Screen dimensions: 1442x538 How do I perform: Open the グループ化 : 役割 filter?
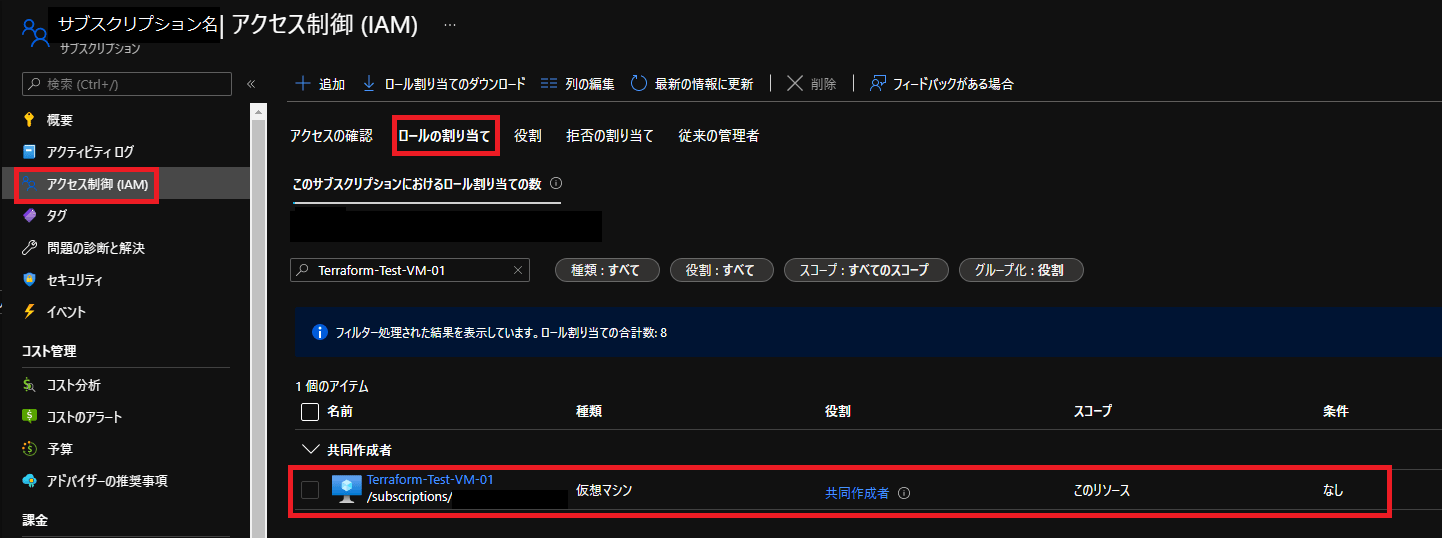point(1021,270)
